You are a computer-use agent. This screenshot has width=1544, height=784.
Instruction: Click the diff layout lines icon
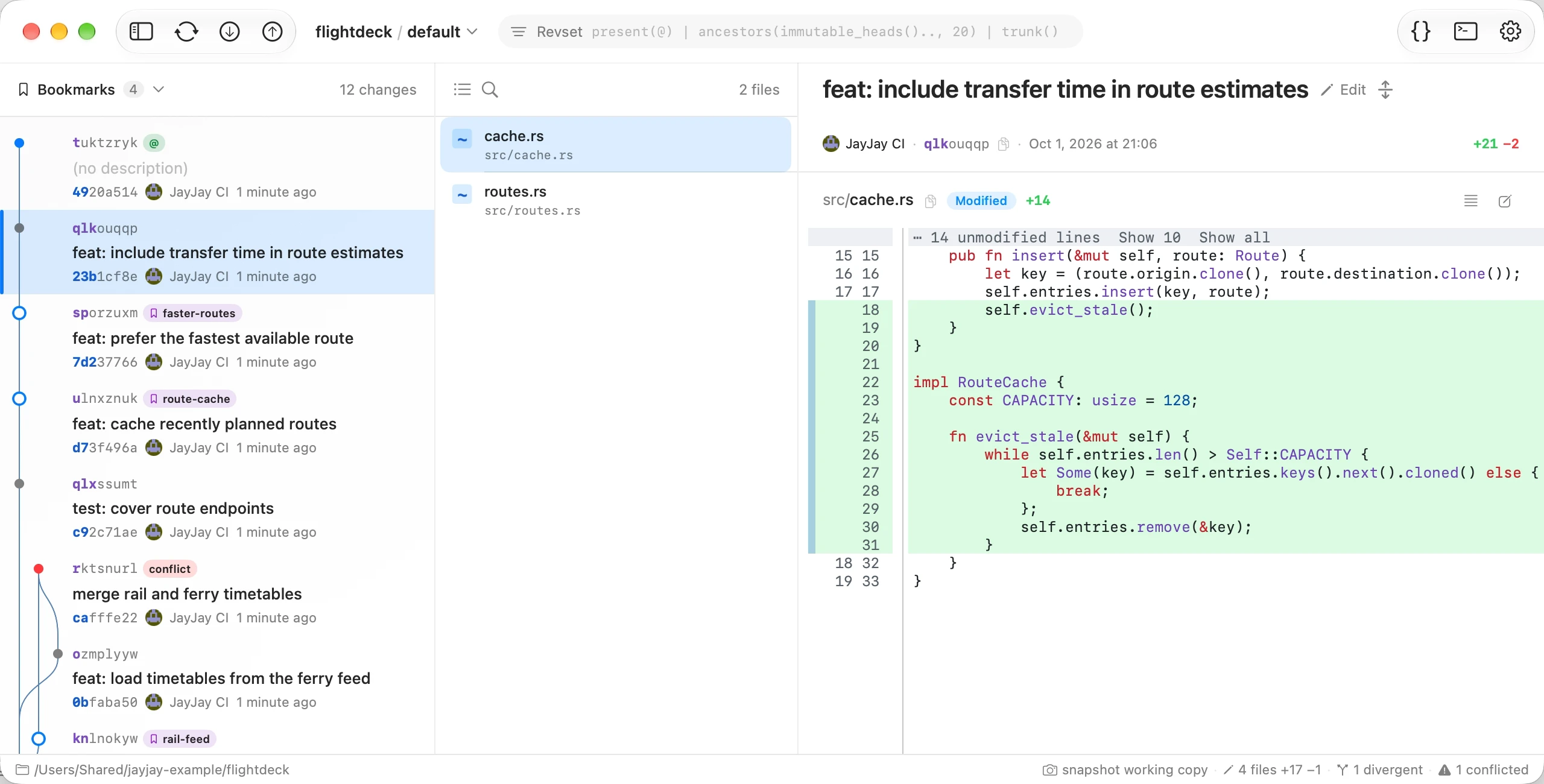click(x=1471, y=201)
